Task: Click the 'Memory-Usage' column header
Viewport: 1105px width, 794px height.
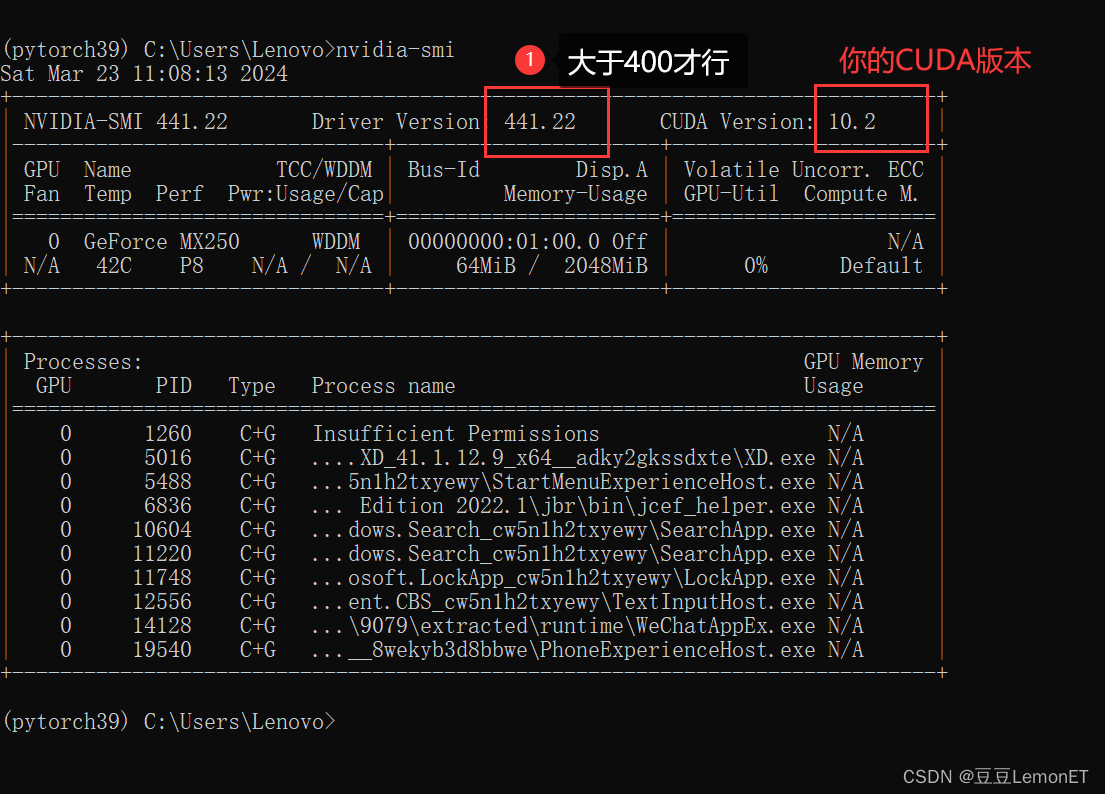Action: tap(575, 194)
